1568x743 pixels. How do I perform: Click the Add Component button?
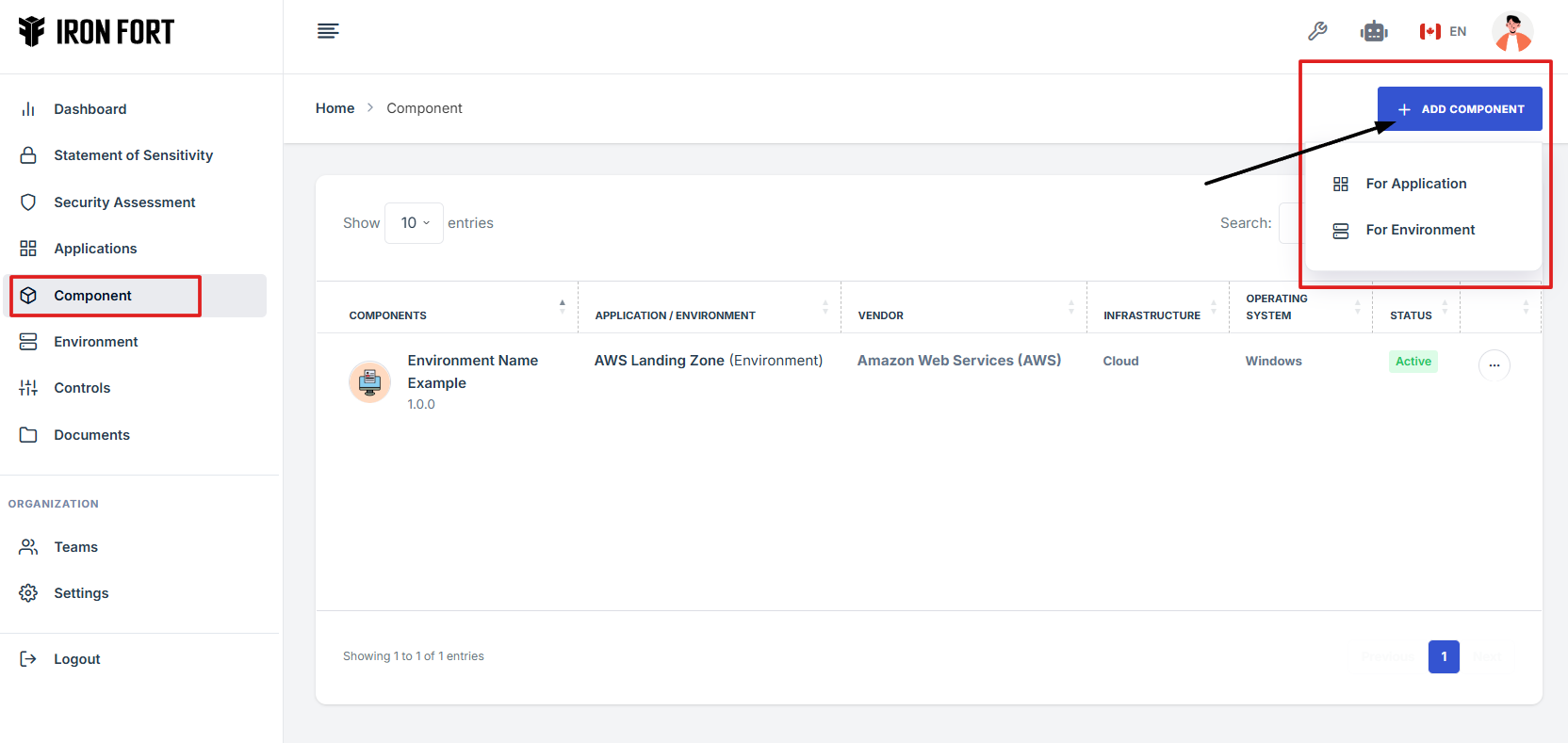1459,109
